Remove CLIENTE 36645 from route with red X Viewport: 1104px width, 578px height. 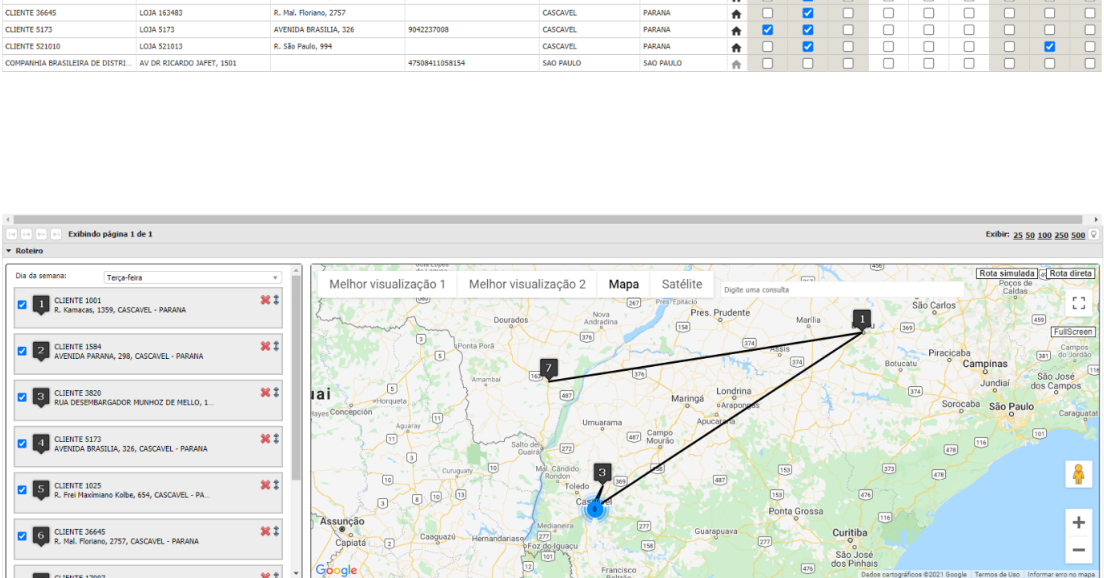coord(265,532)
